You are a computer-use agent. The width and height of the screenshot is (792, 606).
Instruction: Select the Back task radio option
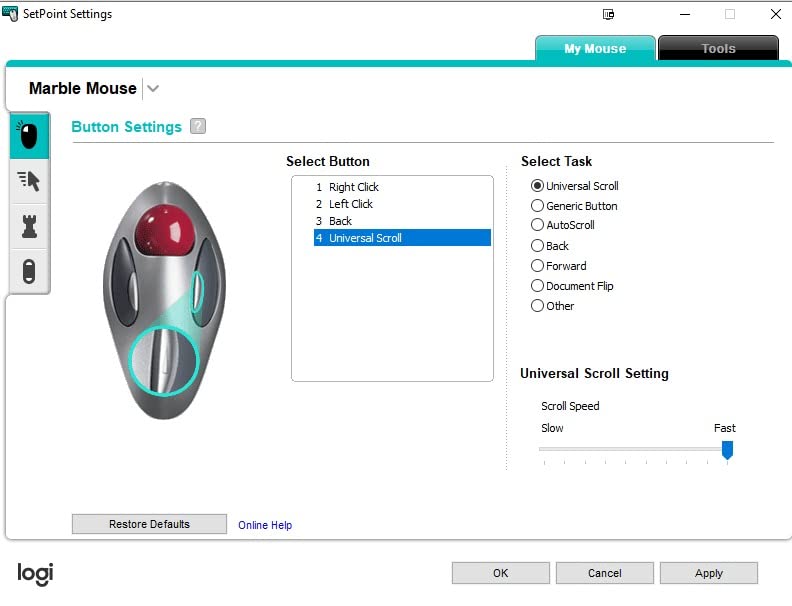(537, 246)
